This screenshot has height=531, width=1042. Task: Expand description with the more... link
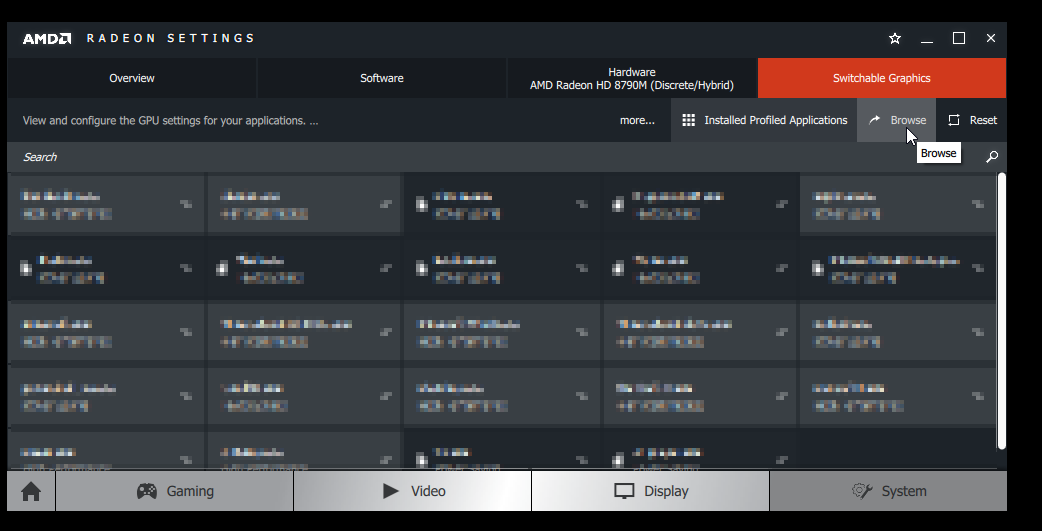point(637,120)
